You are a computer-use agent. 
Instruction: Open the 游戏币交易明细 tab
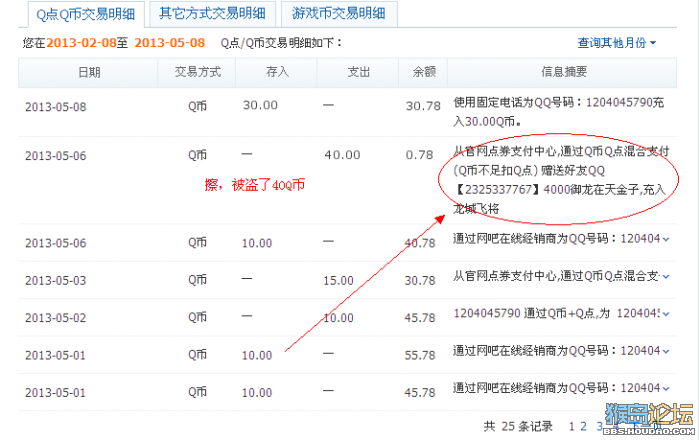(x=339, y=14)
